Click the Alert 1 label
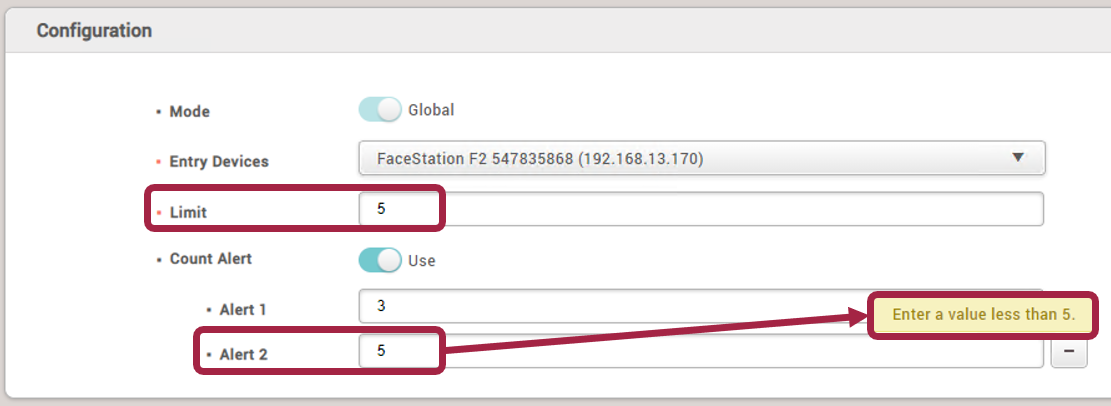This screenshot has width=1111, height=406. click(243, 310)
